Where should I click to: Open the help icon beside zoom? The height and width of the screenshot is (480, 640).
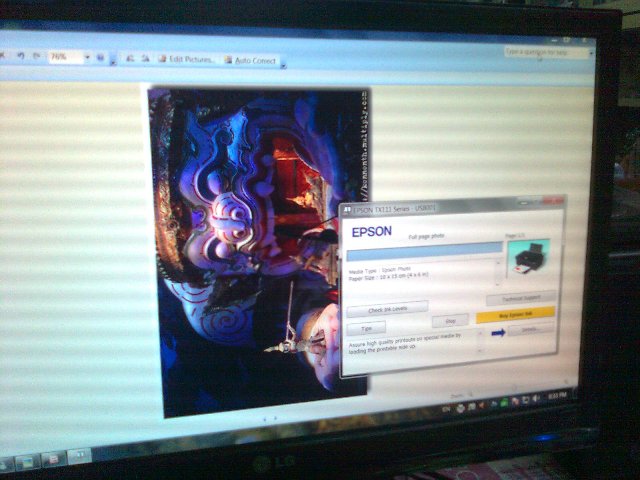(100, 58)
